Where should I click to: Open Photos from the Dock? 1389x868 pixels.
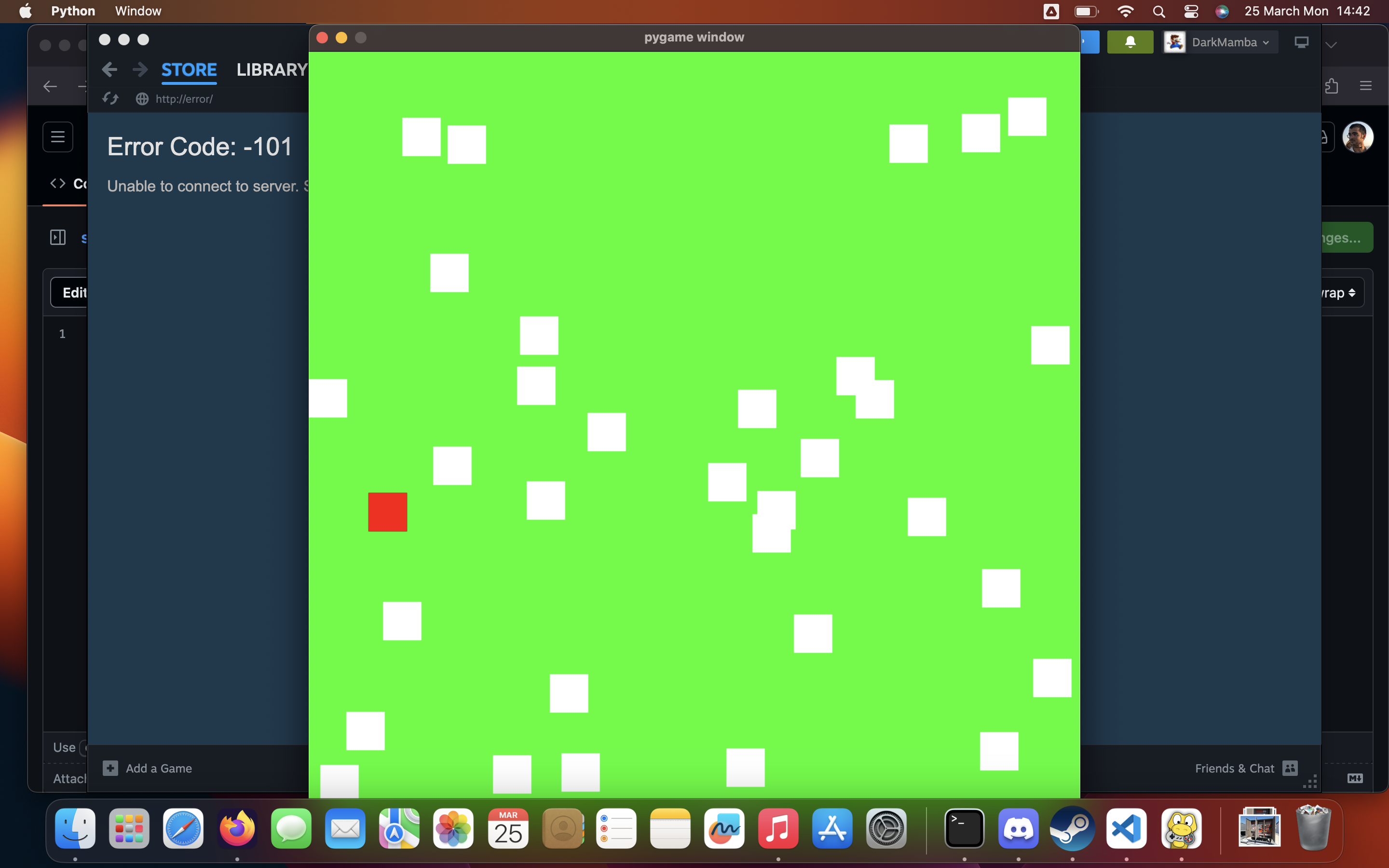coord(453,828)
